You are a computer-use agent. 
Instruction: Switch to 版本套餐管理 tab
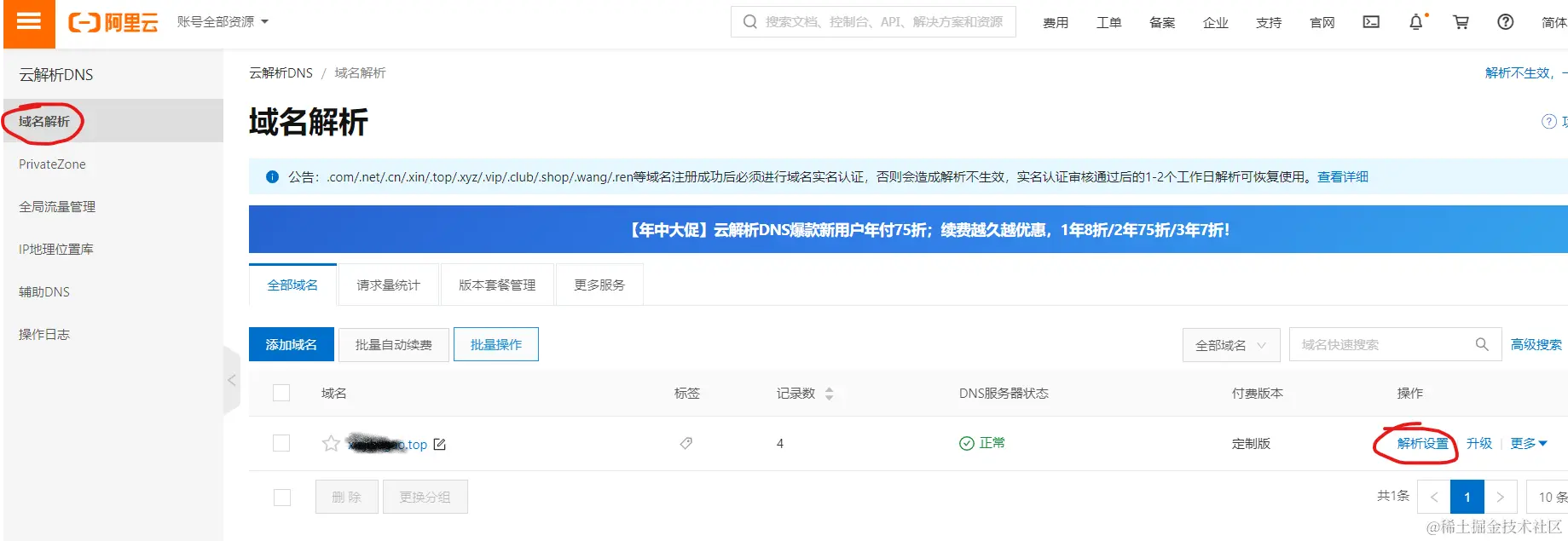(497, 285)
